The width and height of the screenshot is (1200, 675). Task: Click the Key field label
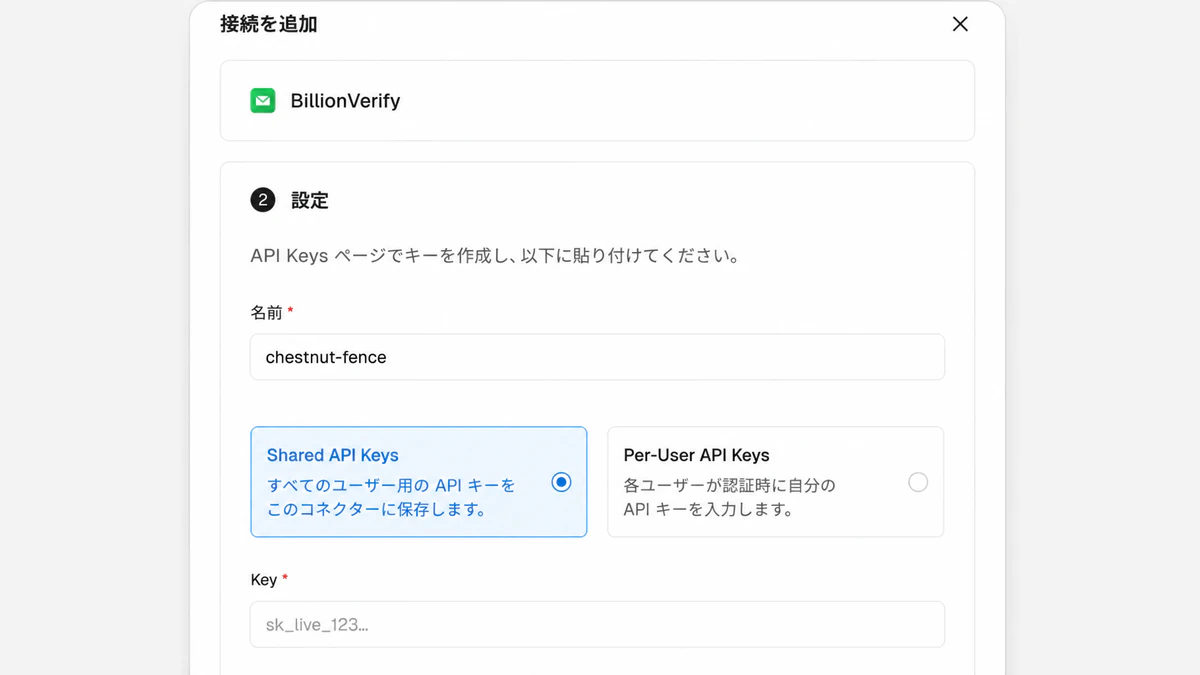click(264, 580)
